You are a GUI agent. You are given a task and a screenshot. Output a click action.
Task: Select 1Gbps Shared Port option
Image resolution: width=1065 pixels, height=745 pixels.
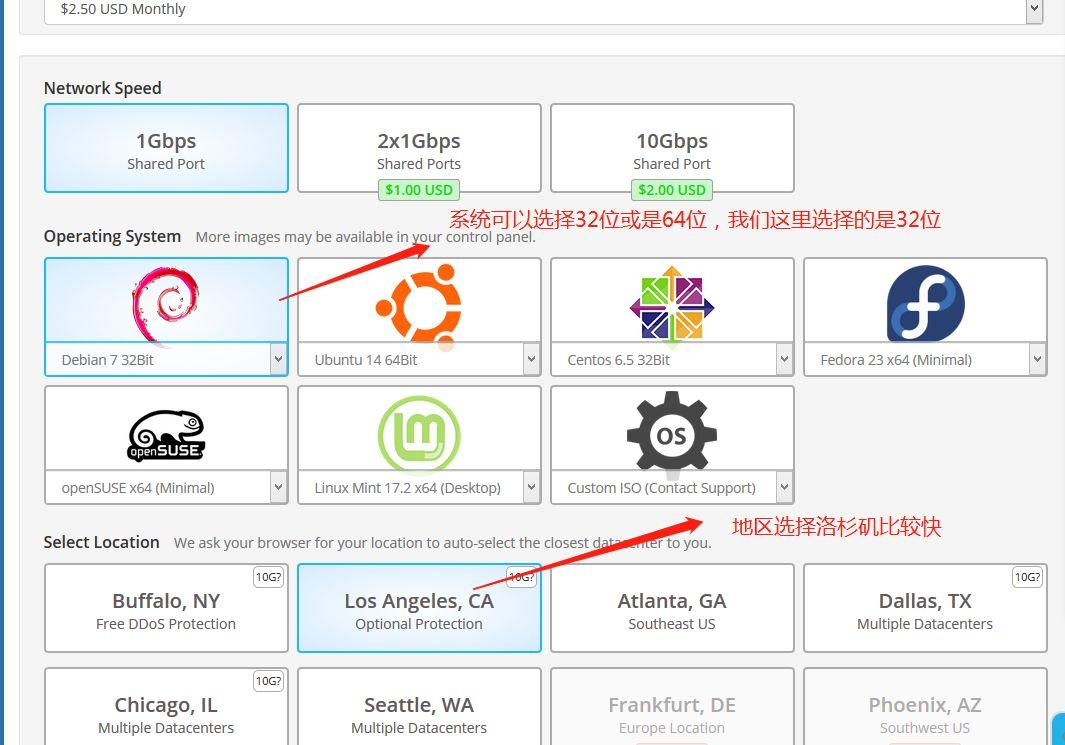[166, 148]
